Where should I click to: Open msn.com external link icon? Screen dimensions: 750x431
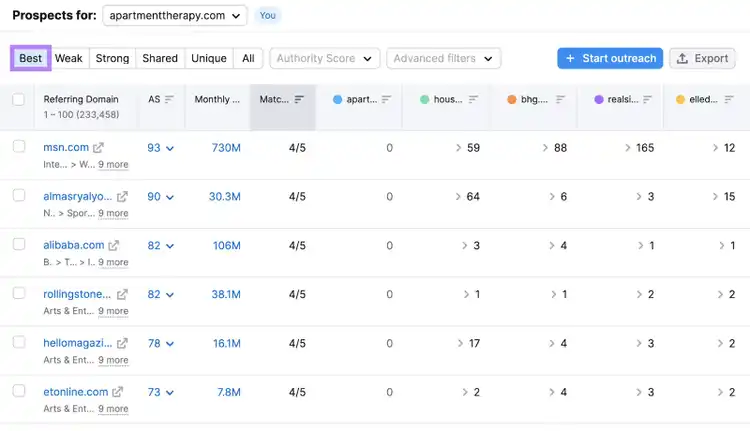[x=98, y=147]
